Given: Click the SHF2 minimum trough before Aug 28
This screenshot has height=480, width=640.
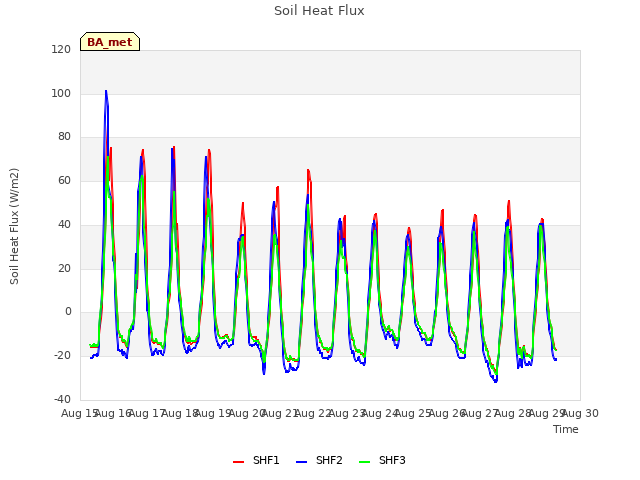Looking at the screenshot, I should (x=496, y=382).
